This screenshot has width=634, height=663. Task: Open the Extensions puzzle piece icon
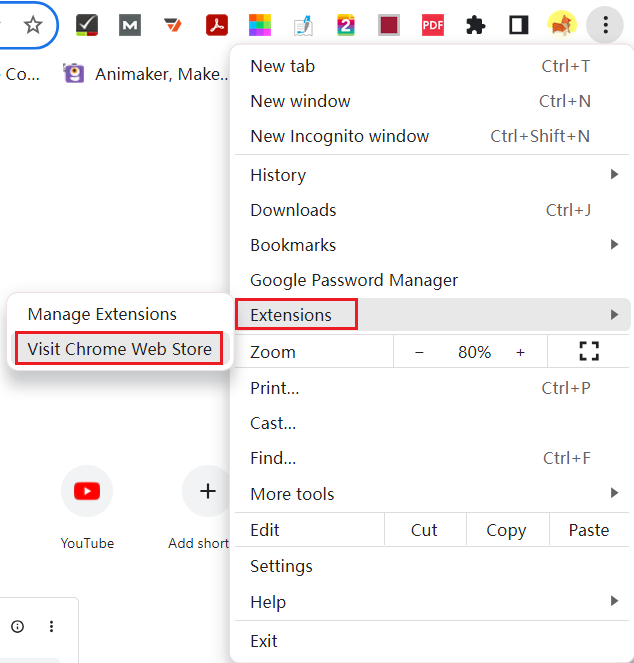coord(476,25)
